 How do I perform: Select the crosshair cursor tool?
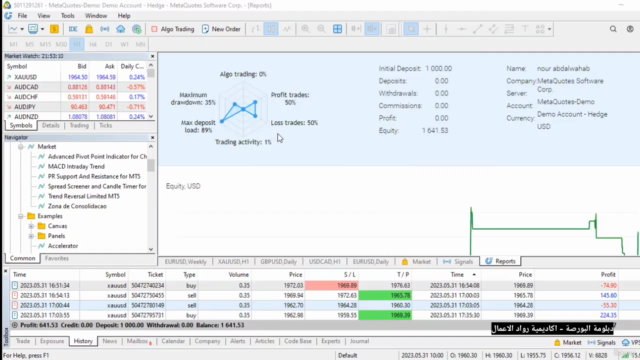tap(427, 29)
